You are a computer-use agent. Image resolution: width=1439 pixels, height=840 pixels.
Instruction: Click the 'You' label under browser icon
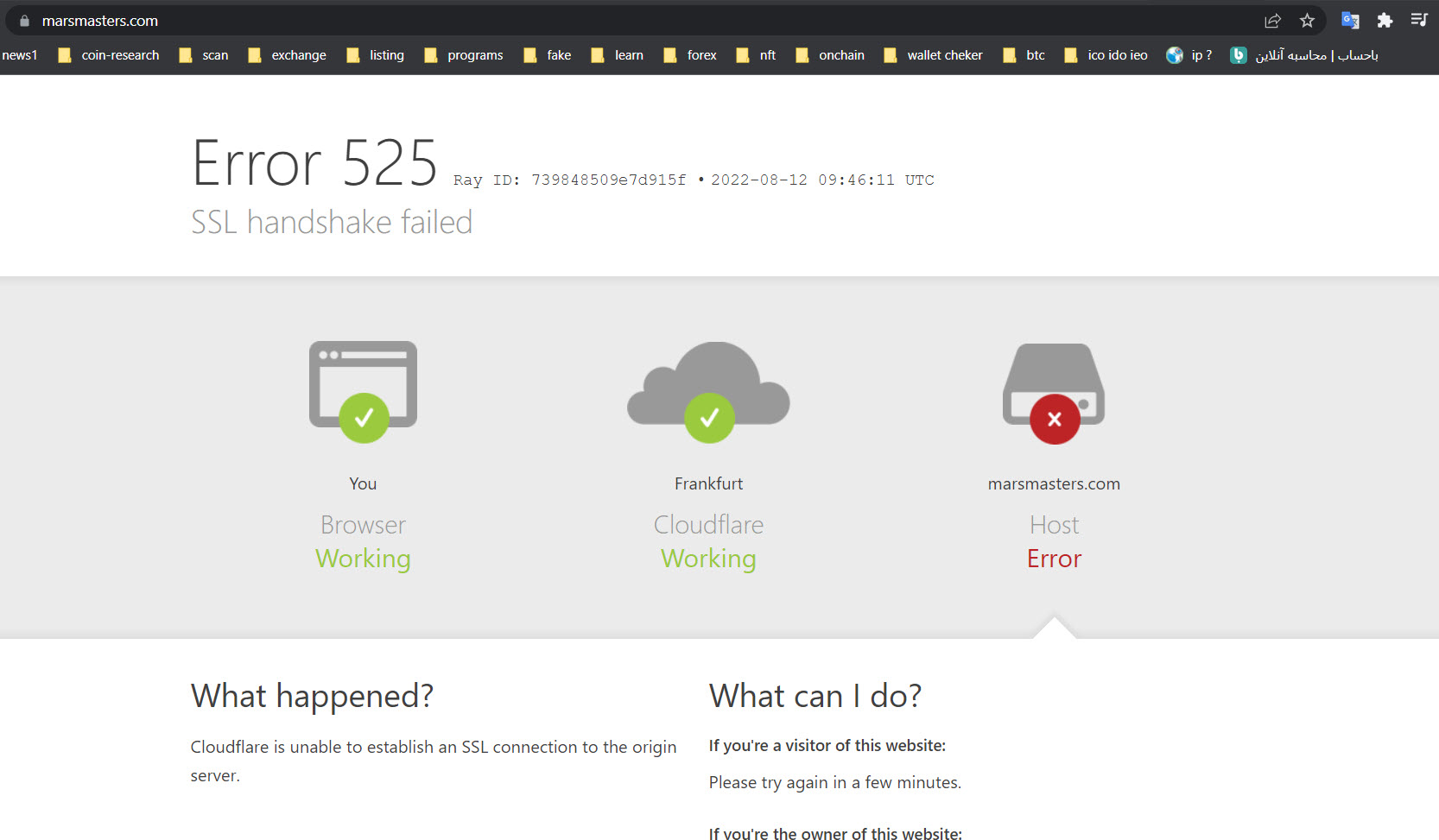tap(363, 483)
